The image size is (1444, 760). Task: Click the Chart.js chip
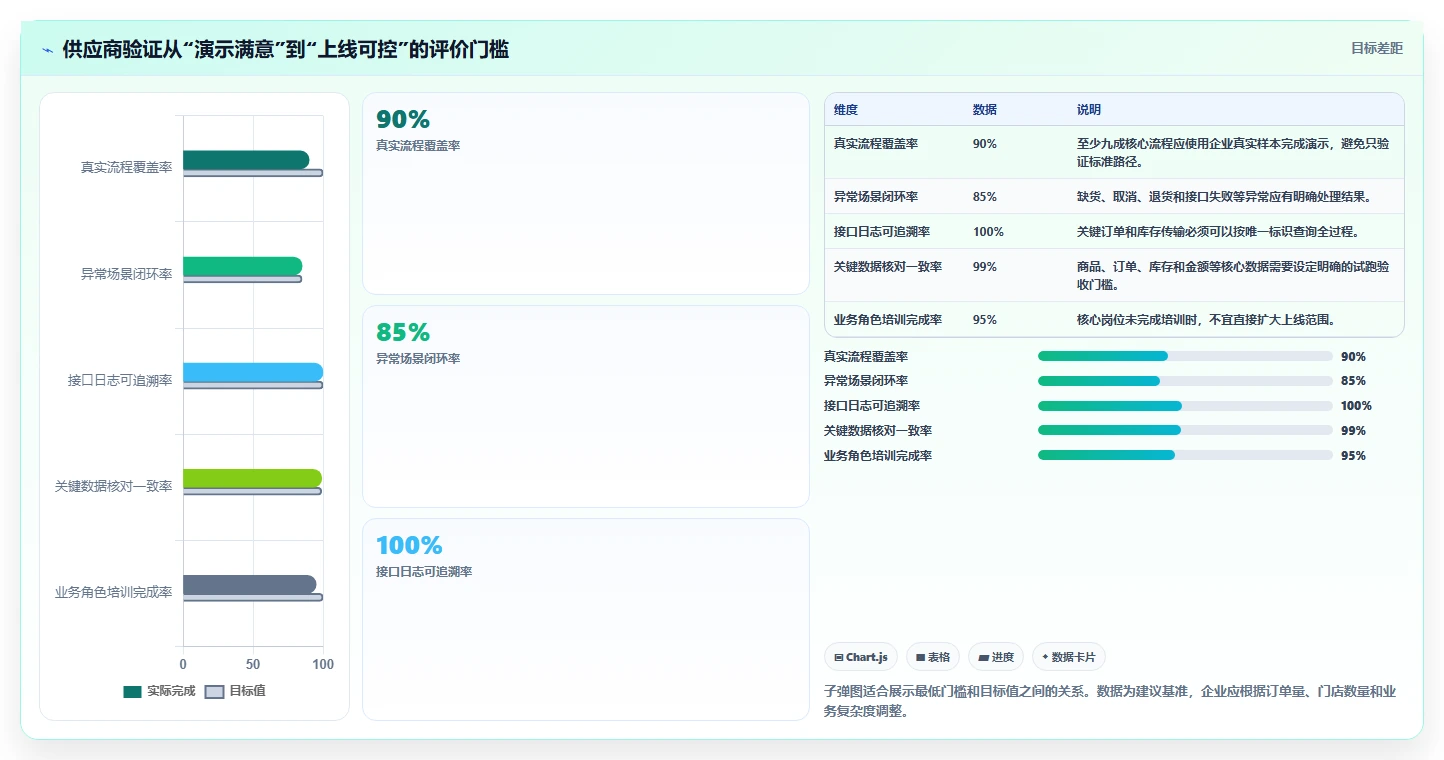tap(861, 657)
